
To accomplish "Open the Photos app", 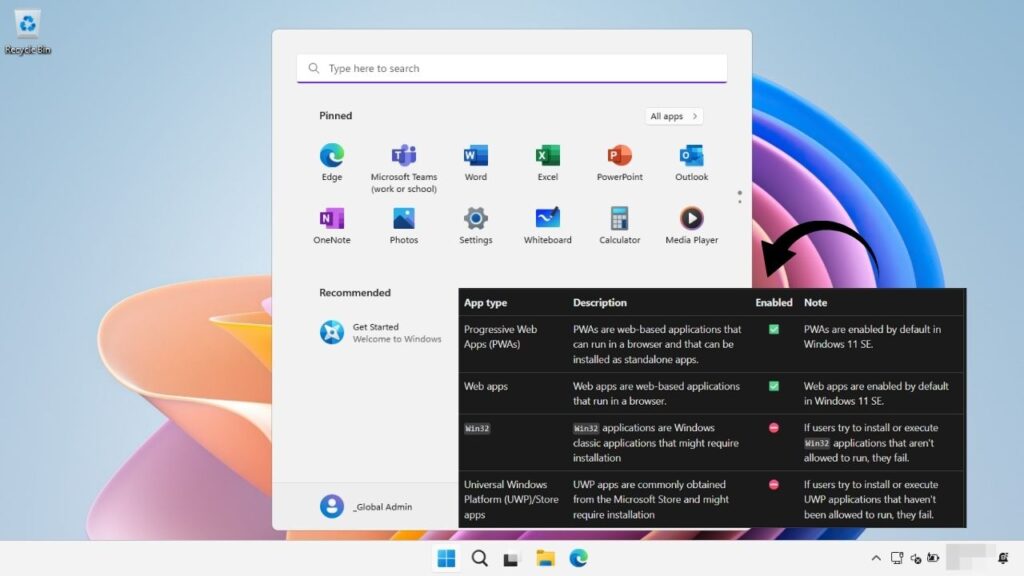I will tap(404, 225).
